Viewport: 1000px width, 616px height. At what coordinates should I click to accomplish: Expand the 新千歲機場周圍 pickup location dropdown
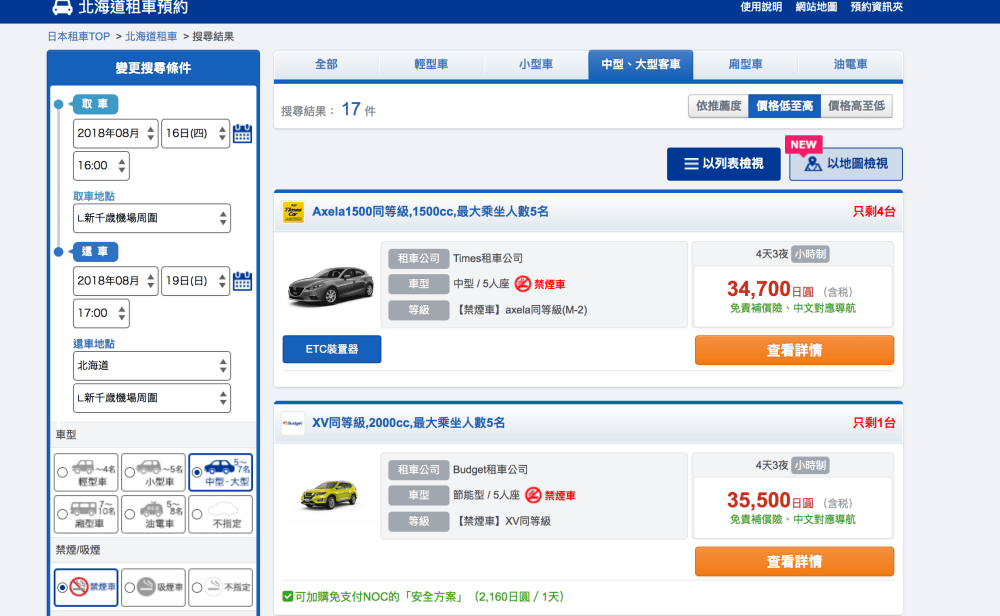point(152,218)
